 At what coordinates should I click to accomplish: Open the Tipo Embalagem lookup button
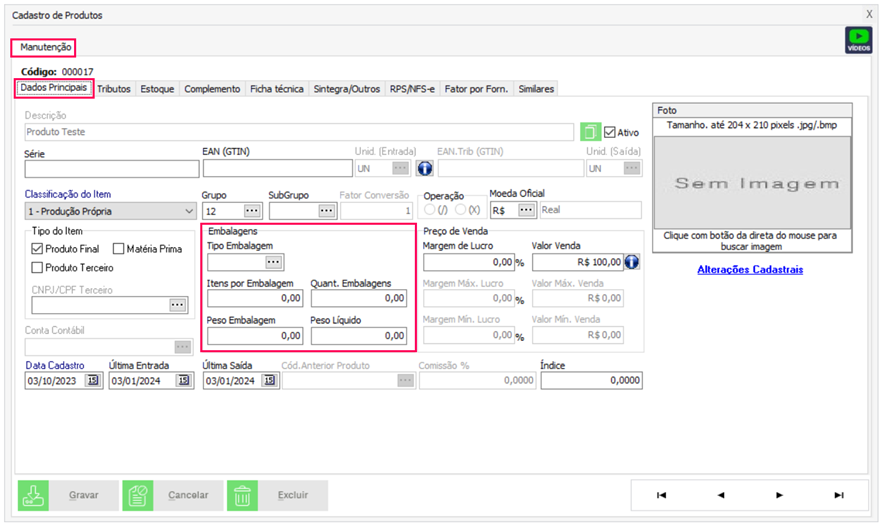(x=273, y=262)
